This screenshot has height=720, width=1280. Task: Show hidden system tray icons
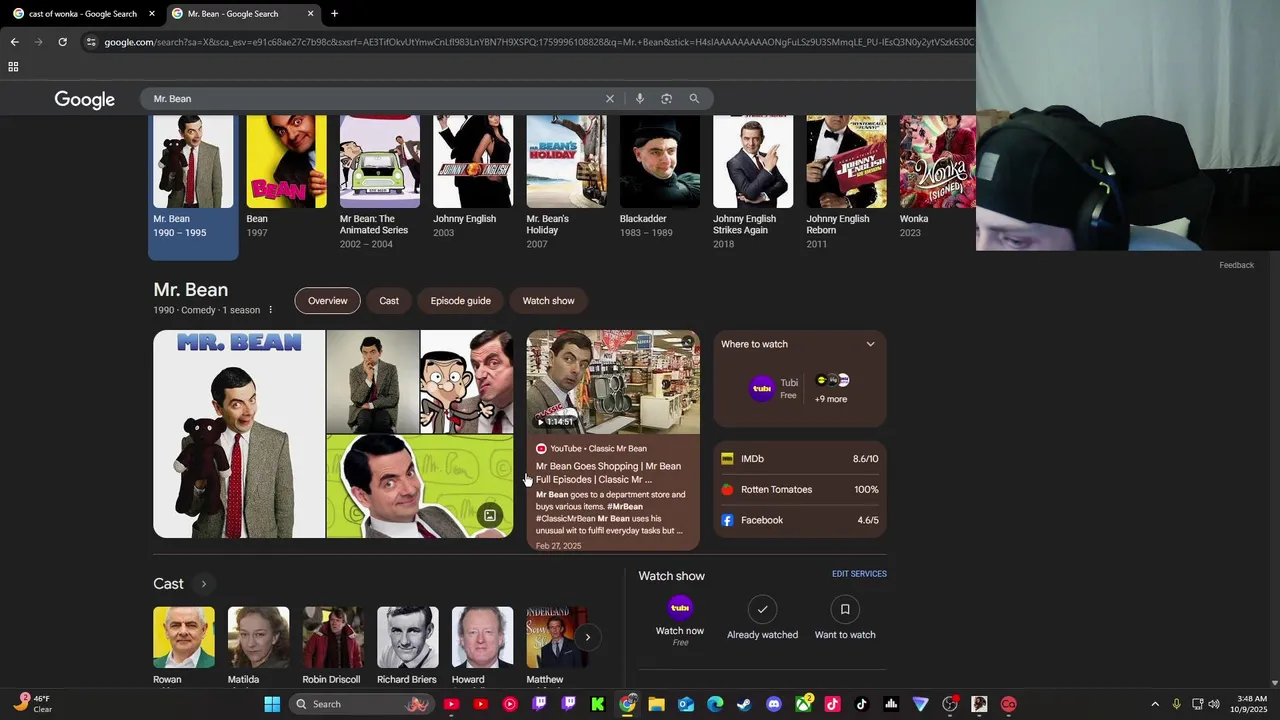(1155, 704)
